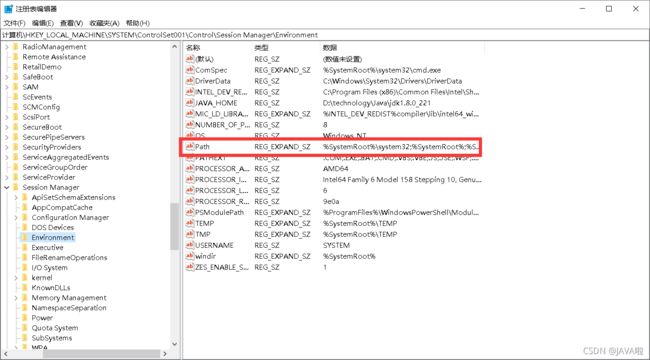Select the SubSystems key
650x360 pixels.
pos(51,338)
